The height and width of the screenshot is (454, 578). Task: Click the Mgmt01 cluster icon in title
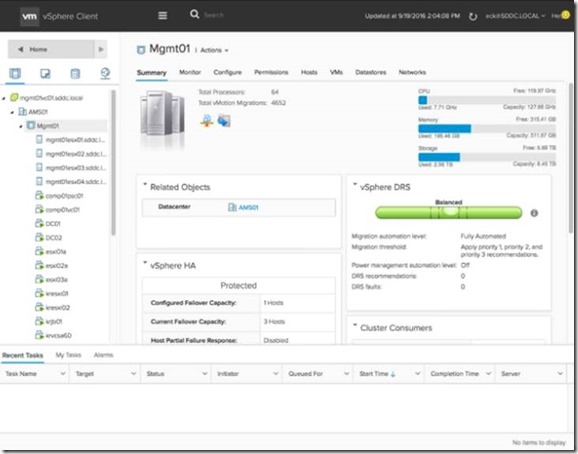140,50
